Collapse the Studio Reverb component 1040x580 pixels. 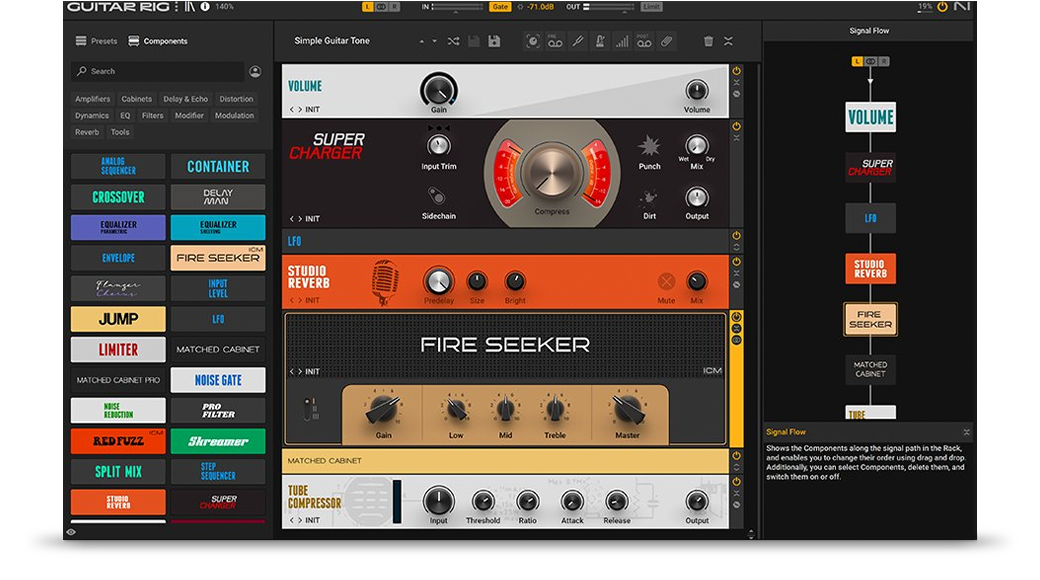(x=736, y=273)
